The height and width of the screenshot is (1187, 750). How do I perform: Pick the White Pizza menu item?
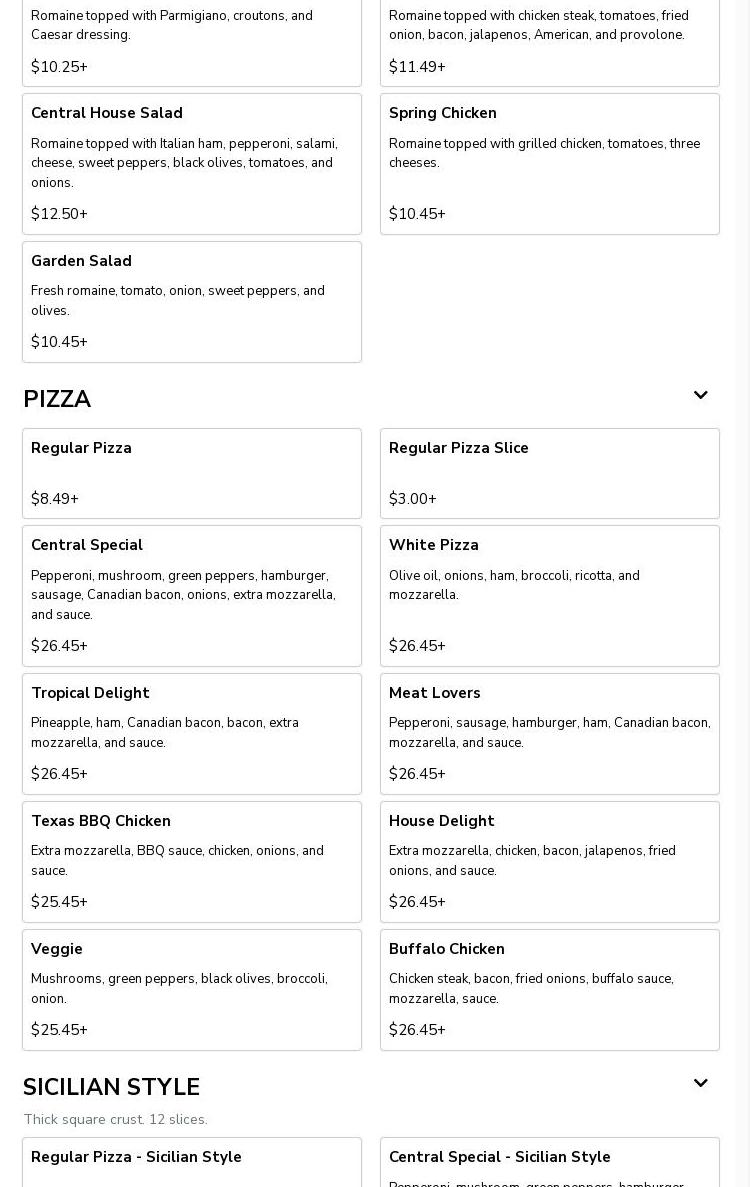pyautogui.click(x=549, y=595)
